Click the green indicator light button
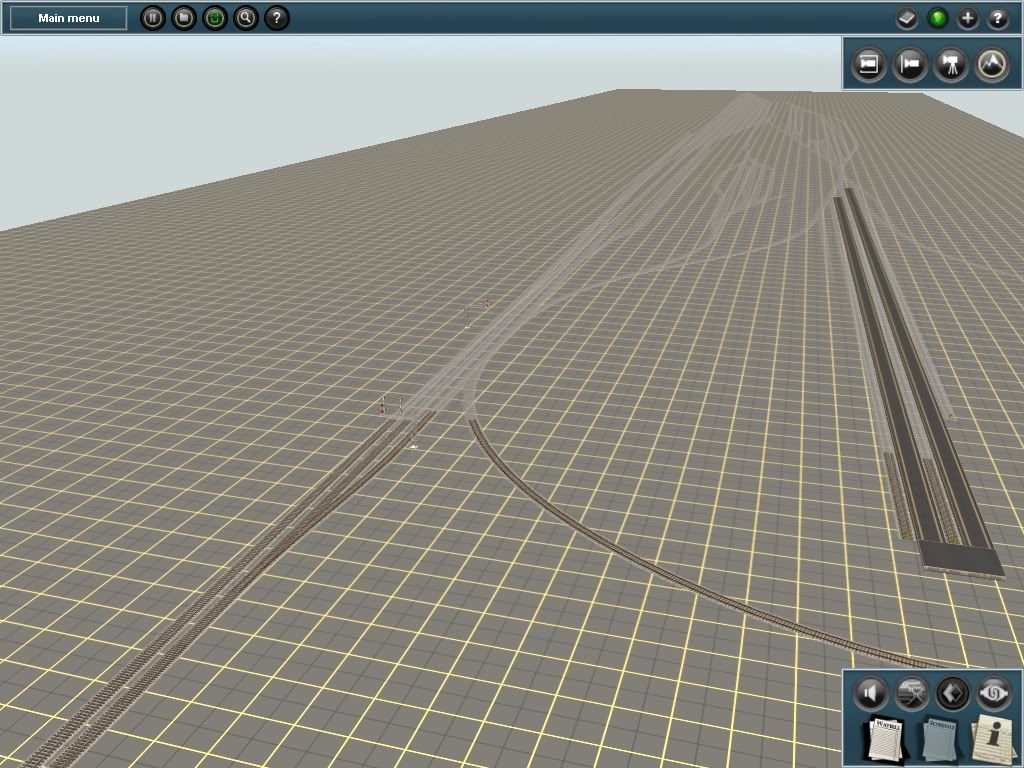Screen dimensions: 1024x768 [938, 19]
